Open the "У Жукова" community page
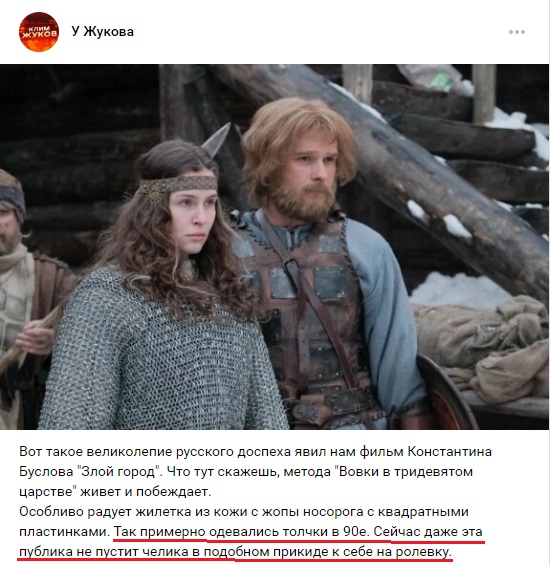550x566 pixels. pos(102,32)
